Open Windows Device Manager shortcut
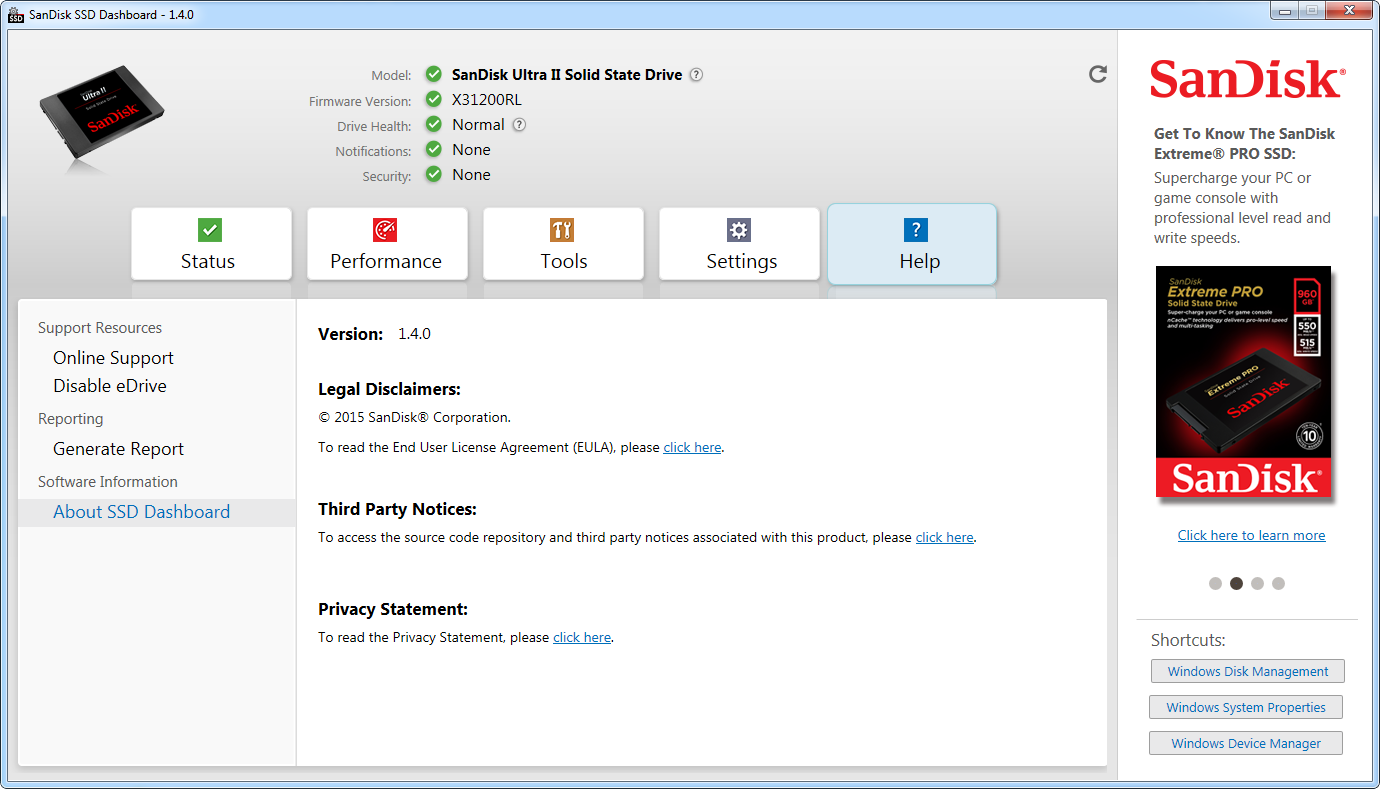Viewport: 1380px width, 789px height. pyautogui.click(x=1246, y=744)
